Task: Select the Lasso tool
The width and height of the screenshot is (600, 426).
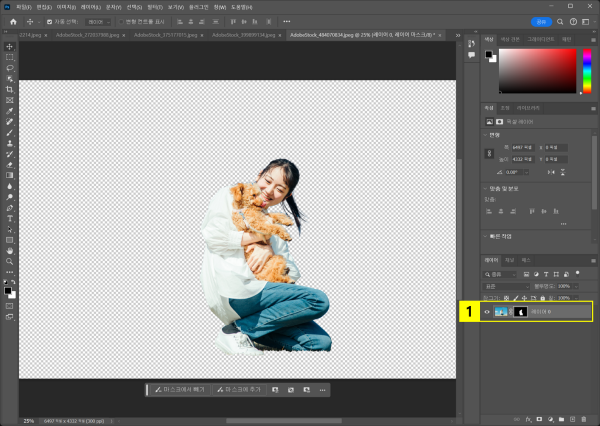Action: click(x=10, y=68)
